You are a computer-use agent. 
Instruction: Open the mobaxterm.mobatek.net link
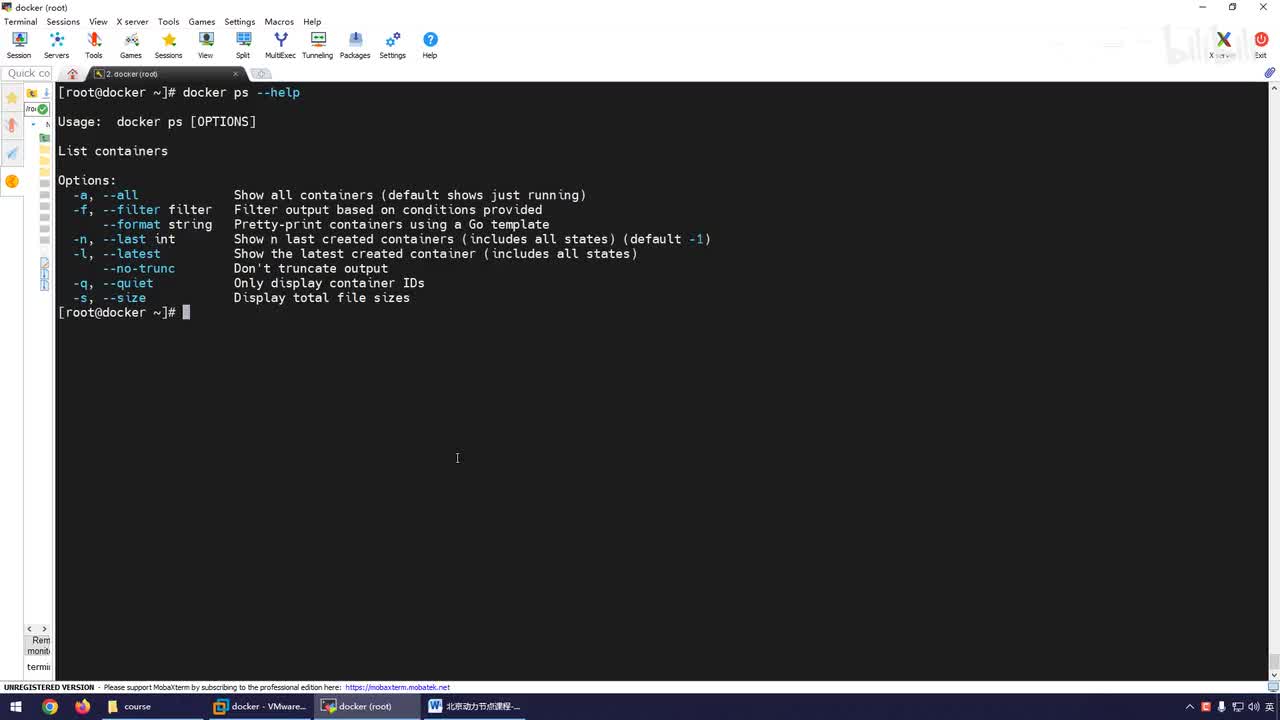(397, 688)
